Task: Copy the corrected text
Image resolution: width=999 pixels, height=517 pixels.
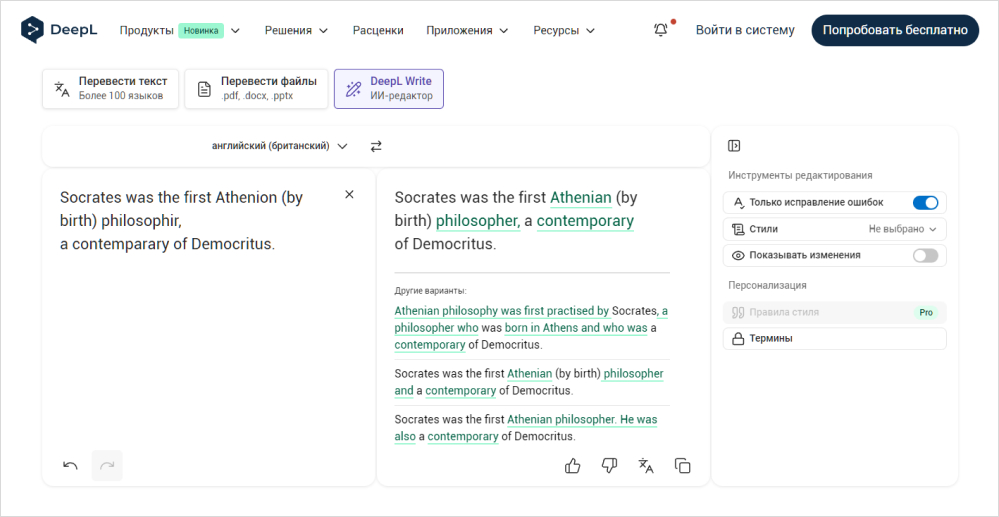Action: coord(683,465)
